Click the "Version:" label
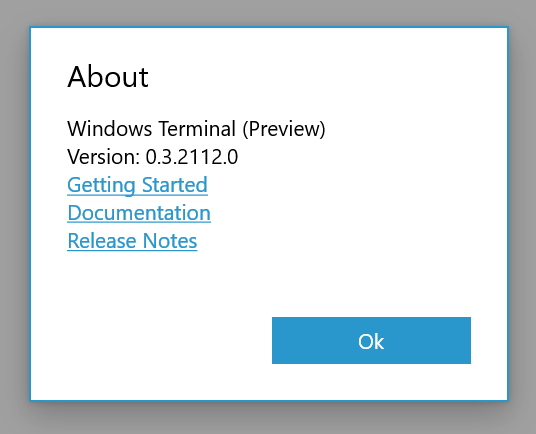 pyautogui.click(x=103, y=157)
